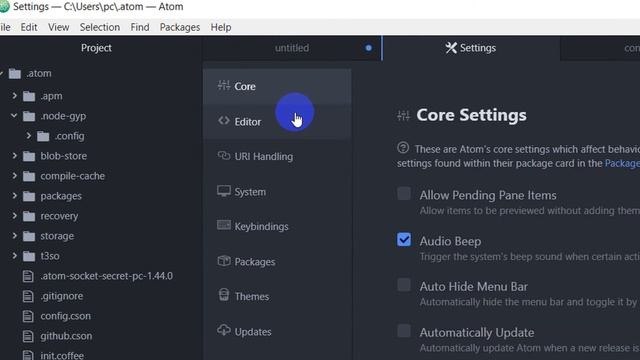
Task: Click the .gitignore file icon
Action: tap(28, 296)
